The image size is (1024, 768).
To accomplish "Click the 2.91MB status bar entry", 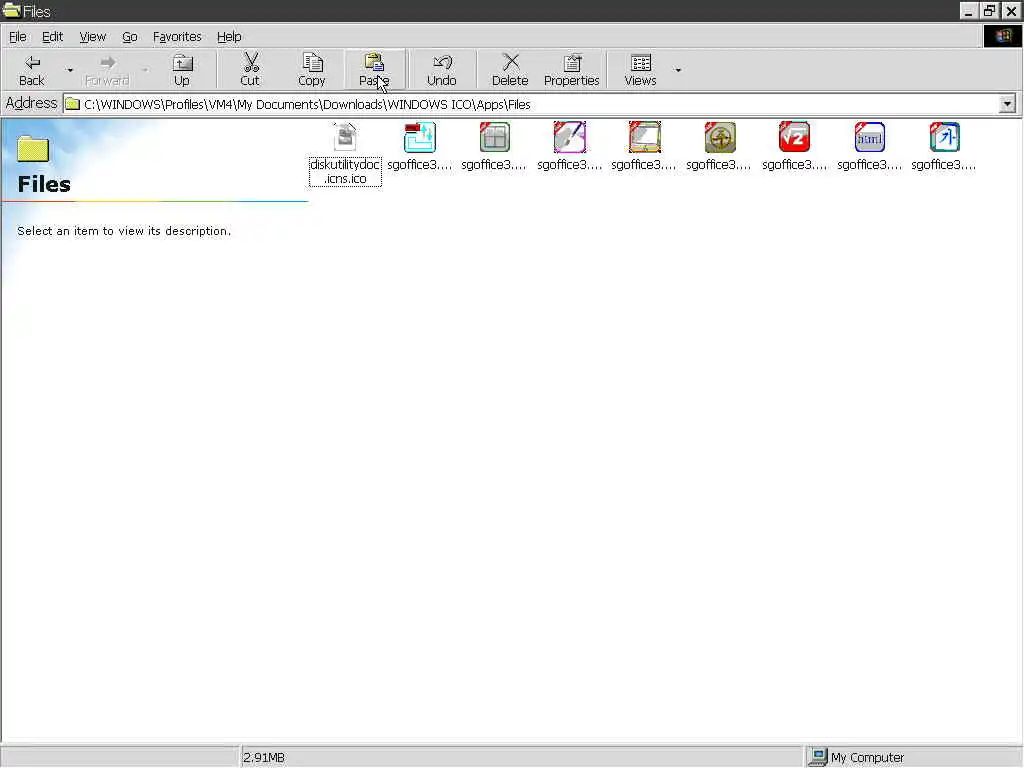I will [x=264, y=758].
